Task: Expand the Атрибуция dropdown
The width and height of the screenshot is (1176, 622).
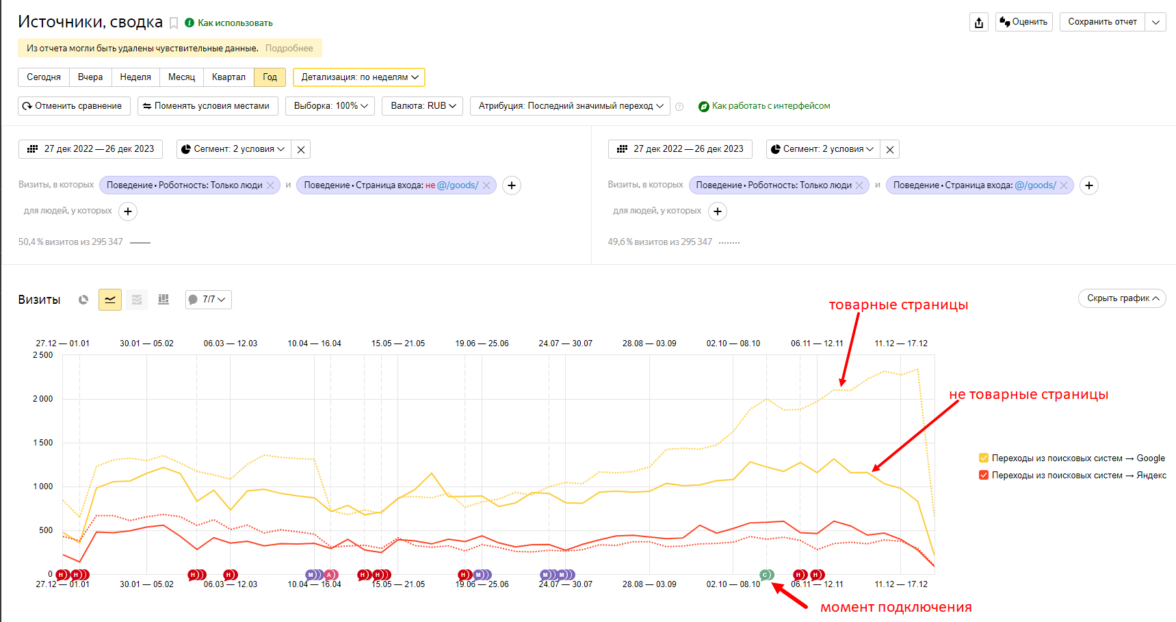Action: tap(569, 105)
